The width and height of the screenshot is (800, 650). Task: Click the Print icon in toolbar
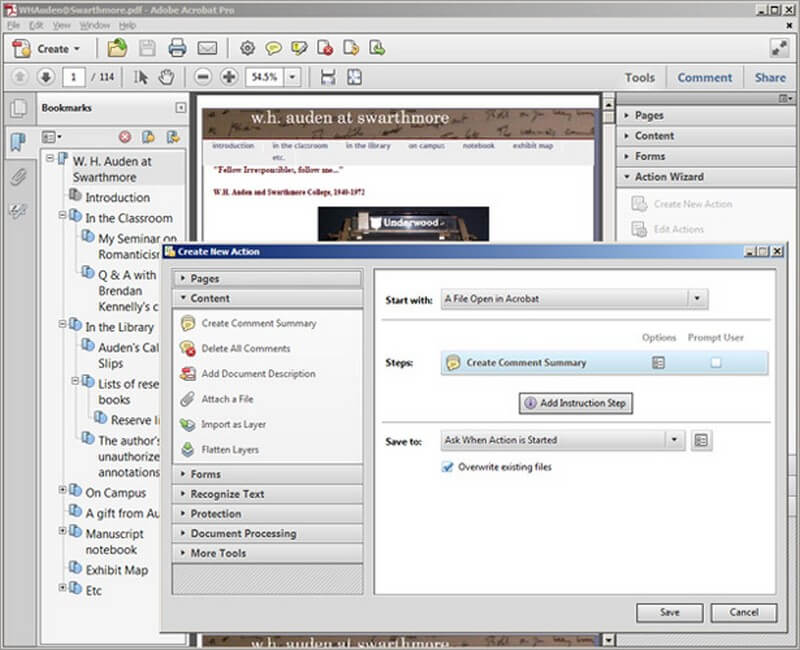pos(177,48)
